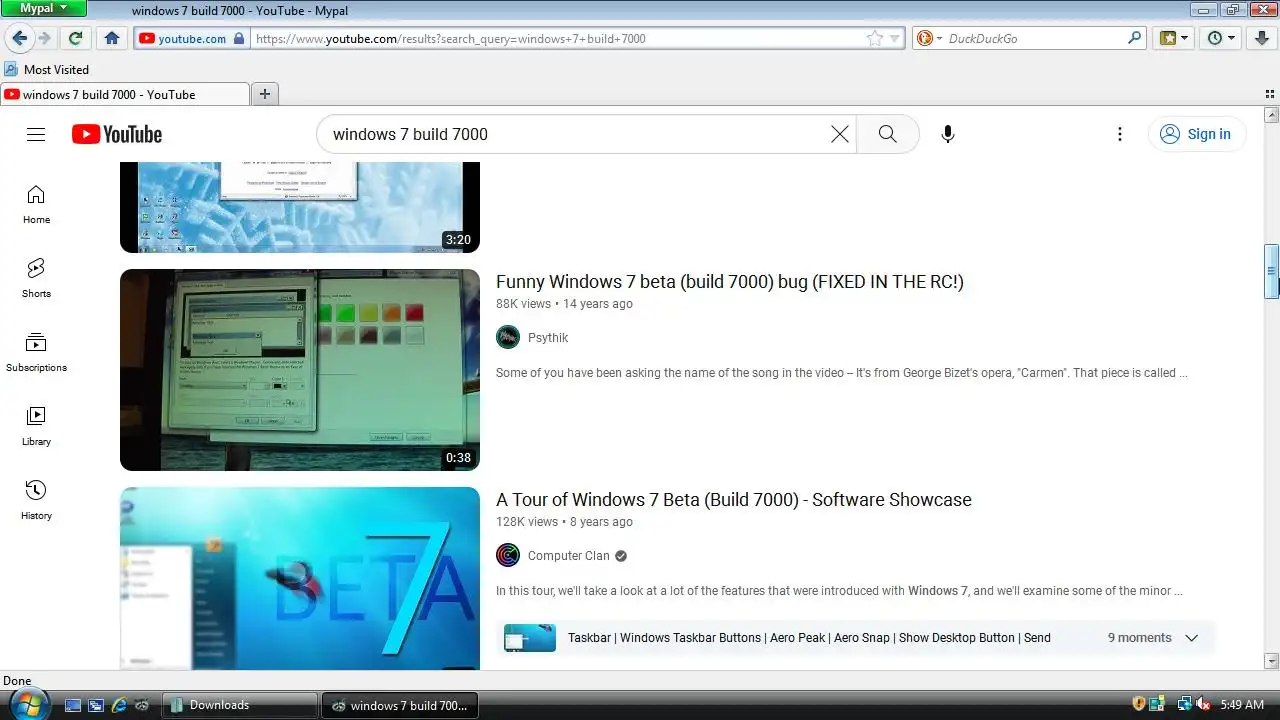Open YouTube settings three-dot menu
This screenshot has height=720, width=1280.
click(1120, 134)
